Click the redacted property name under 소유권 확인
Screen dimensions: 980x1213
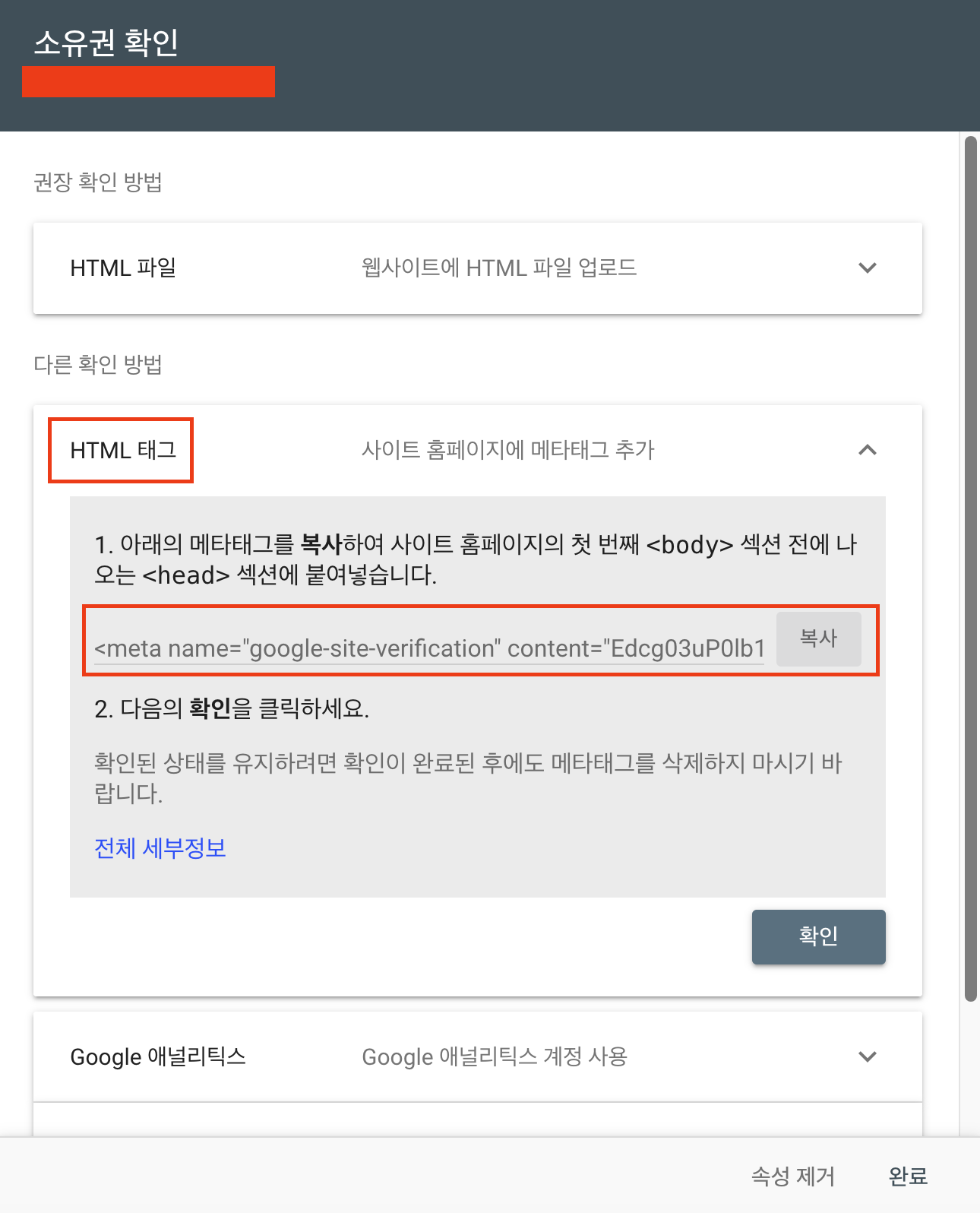coord(148,82)
